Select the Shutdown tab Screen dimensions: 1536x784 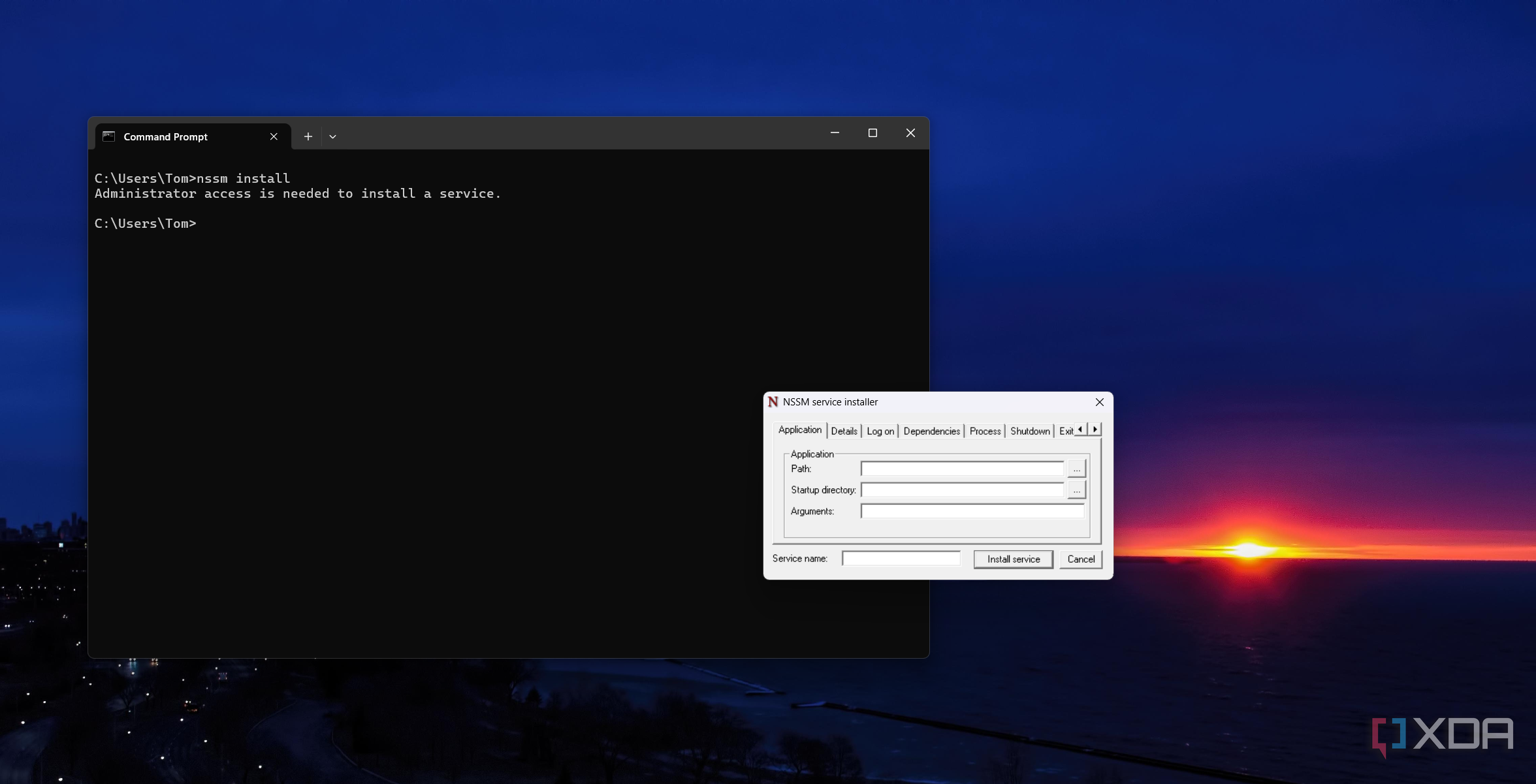coord(1030,431)
